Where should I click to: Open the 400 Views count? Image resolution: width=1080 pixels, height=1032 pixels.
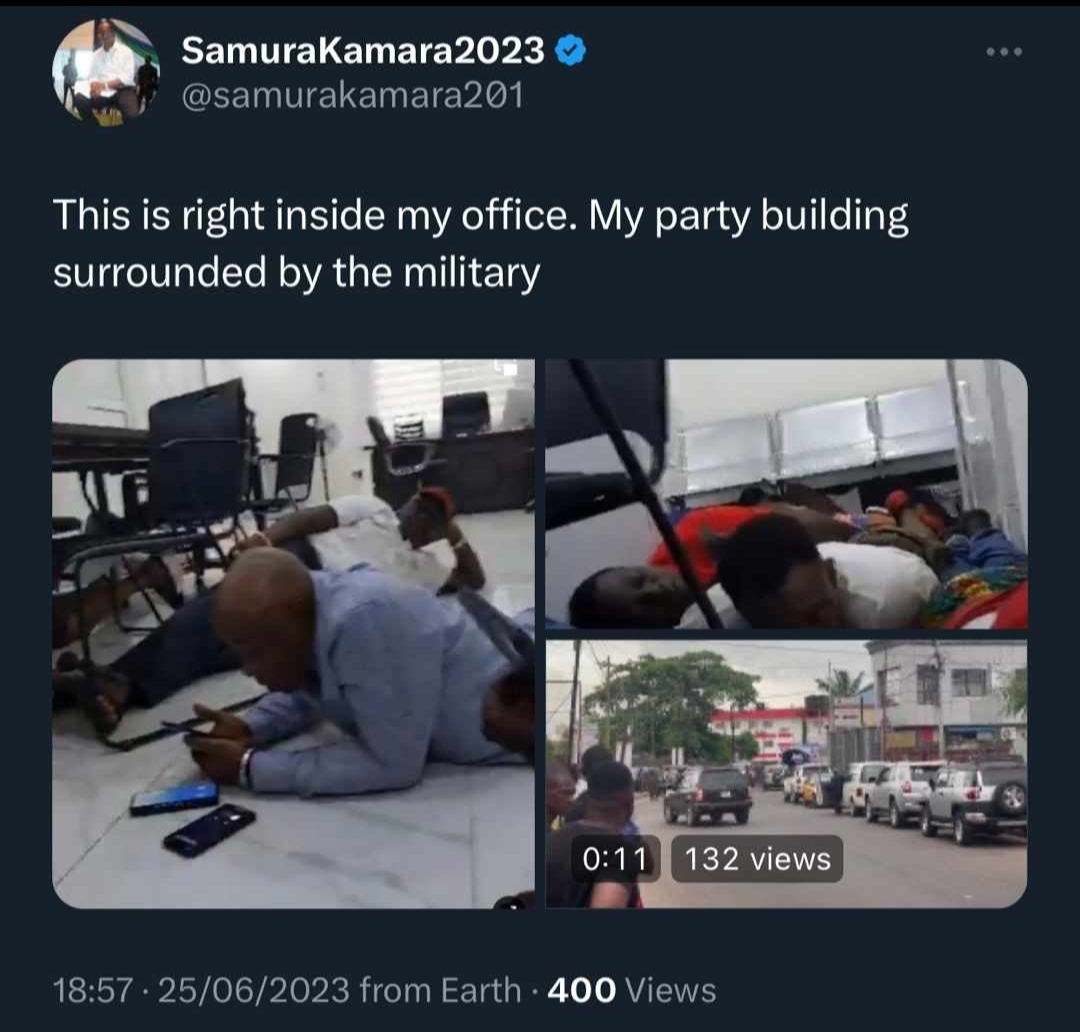[x=632, y=990]
